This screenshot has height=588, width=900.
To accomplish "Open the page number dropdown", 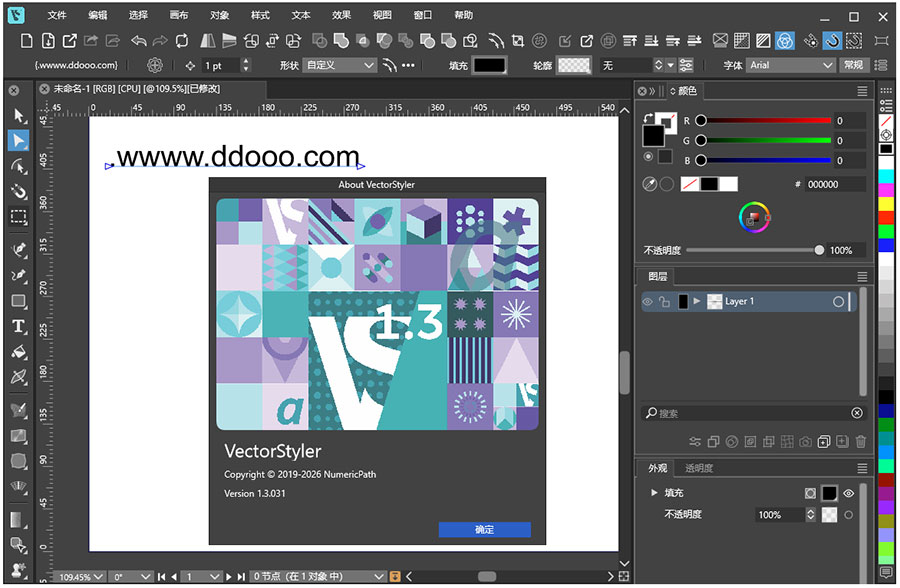I will 201,577.
